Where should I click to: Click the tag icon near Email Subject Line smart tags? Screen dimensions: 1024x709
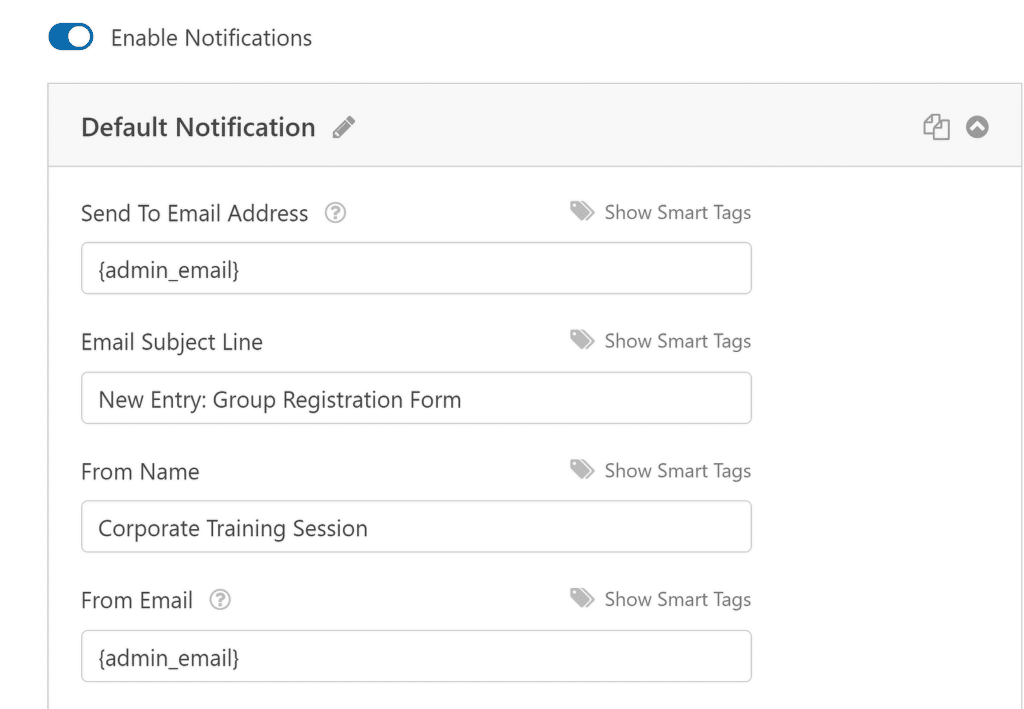[x=583, y=339]
